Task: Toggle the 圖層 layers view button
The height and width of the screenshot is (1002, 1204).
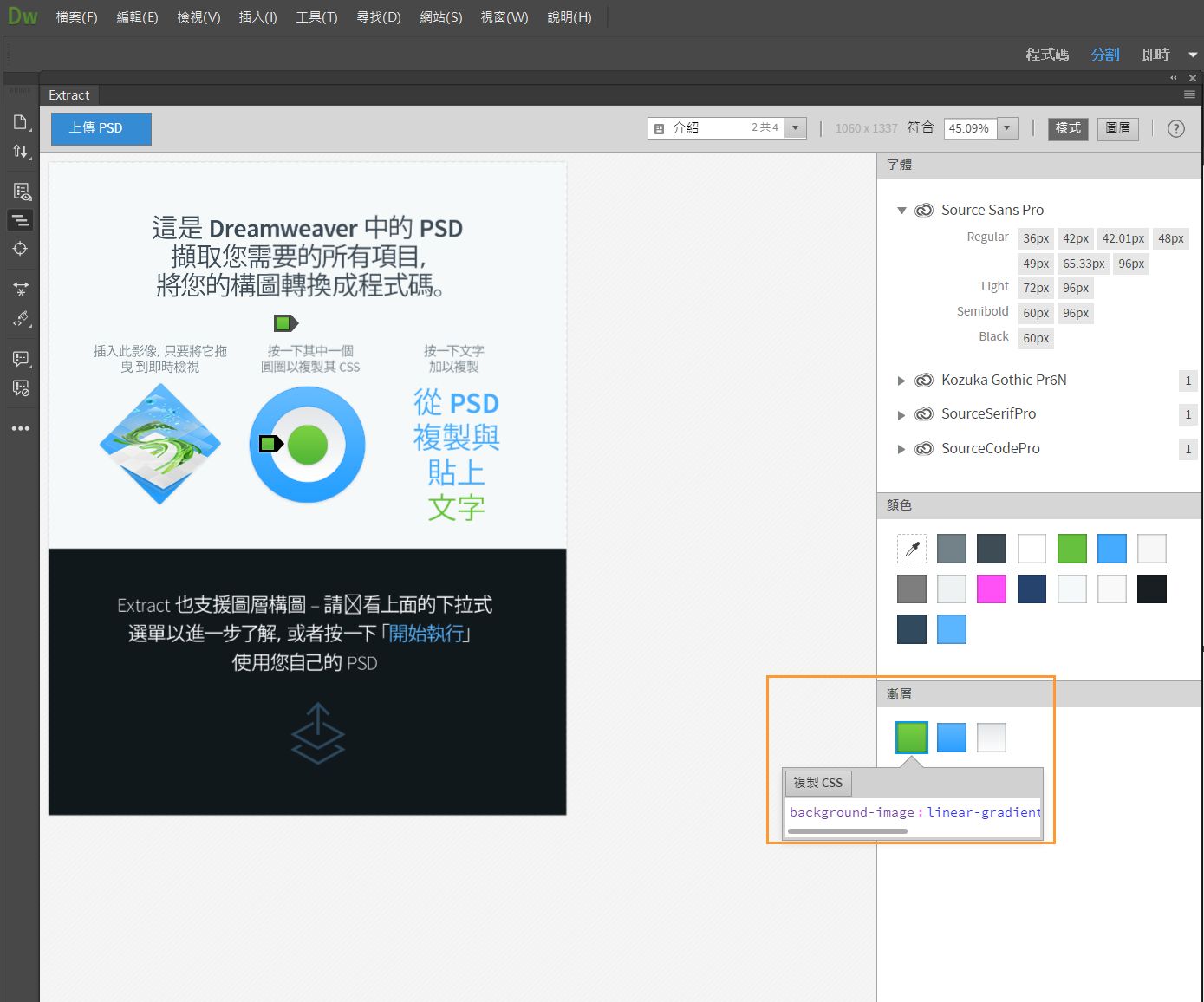Action: [1118, 128]
